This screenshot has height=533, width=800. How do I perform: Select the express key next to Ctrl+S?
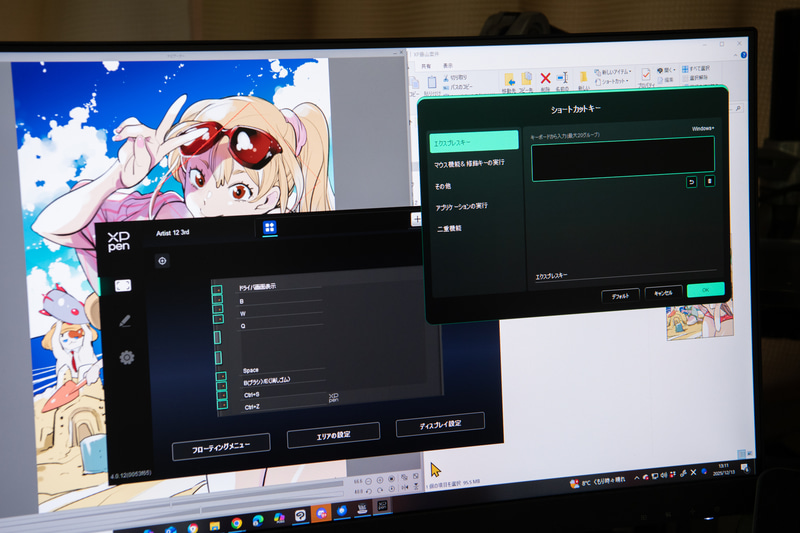pyautogui.click(x=222, y=395)
